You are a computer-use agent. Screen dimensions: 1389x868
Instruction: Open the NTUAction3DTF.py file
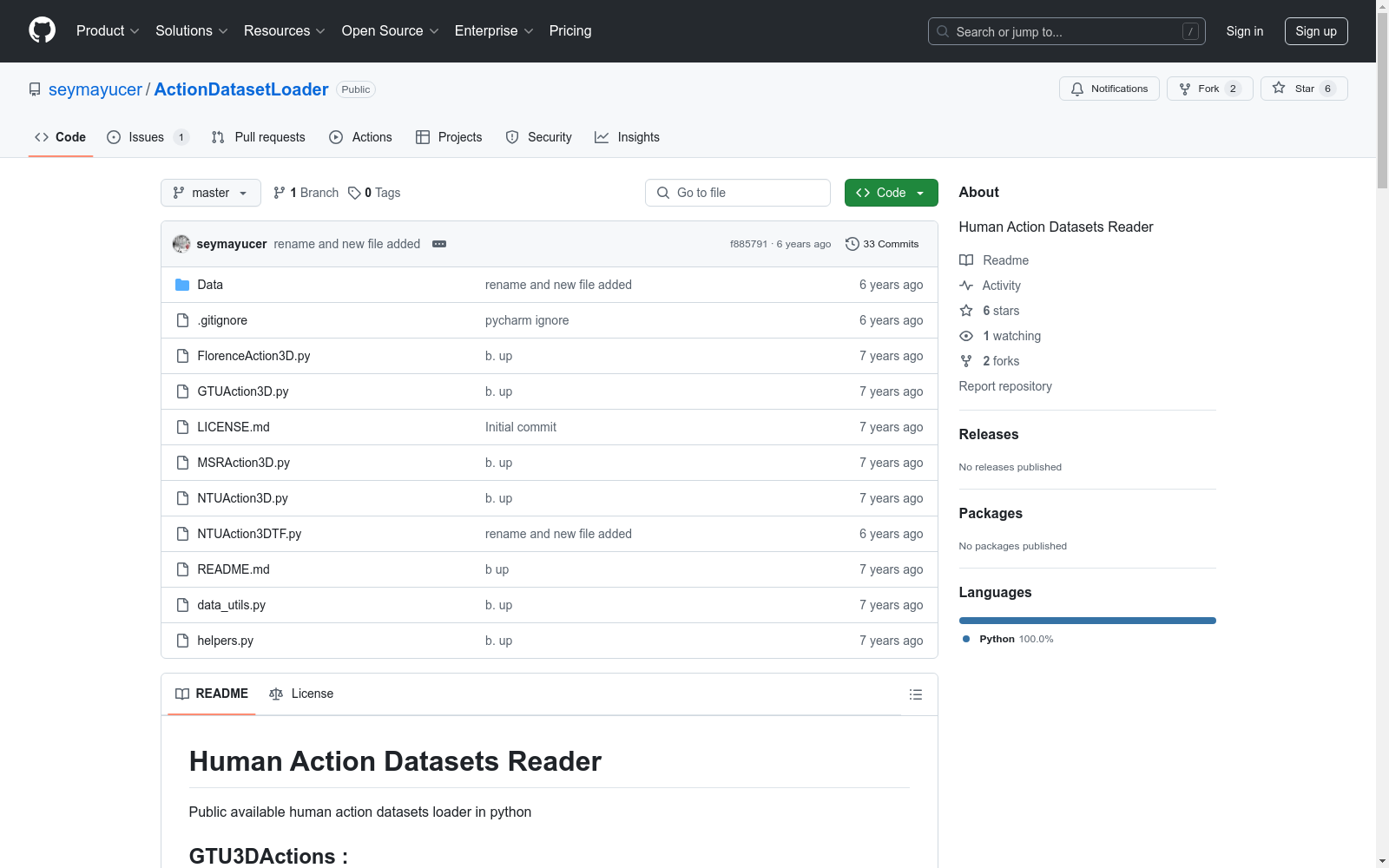249,534
